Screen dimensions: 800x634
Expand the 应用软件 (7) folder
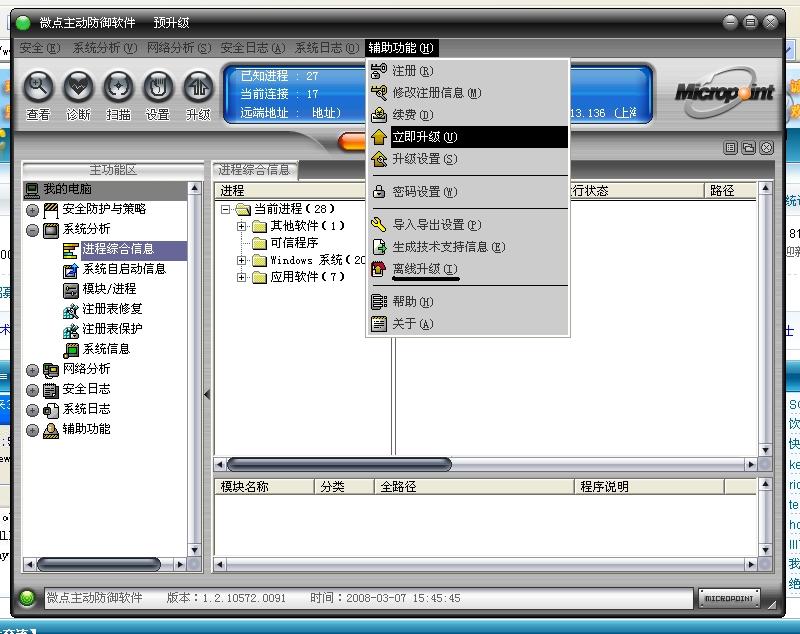pos(242,277)
